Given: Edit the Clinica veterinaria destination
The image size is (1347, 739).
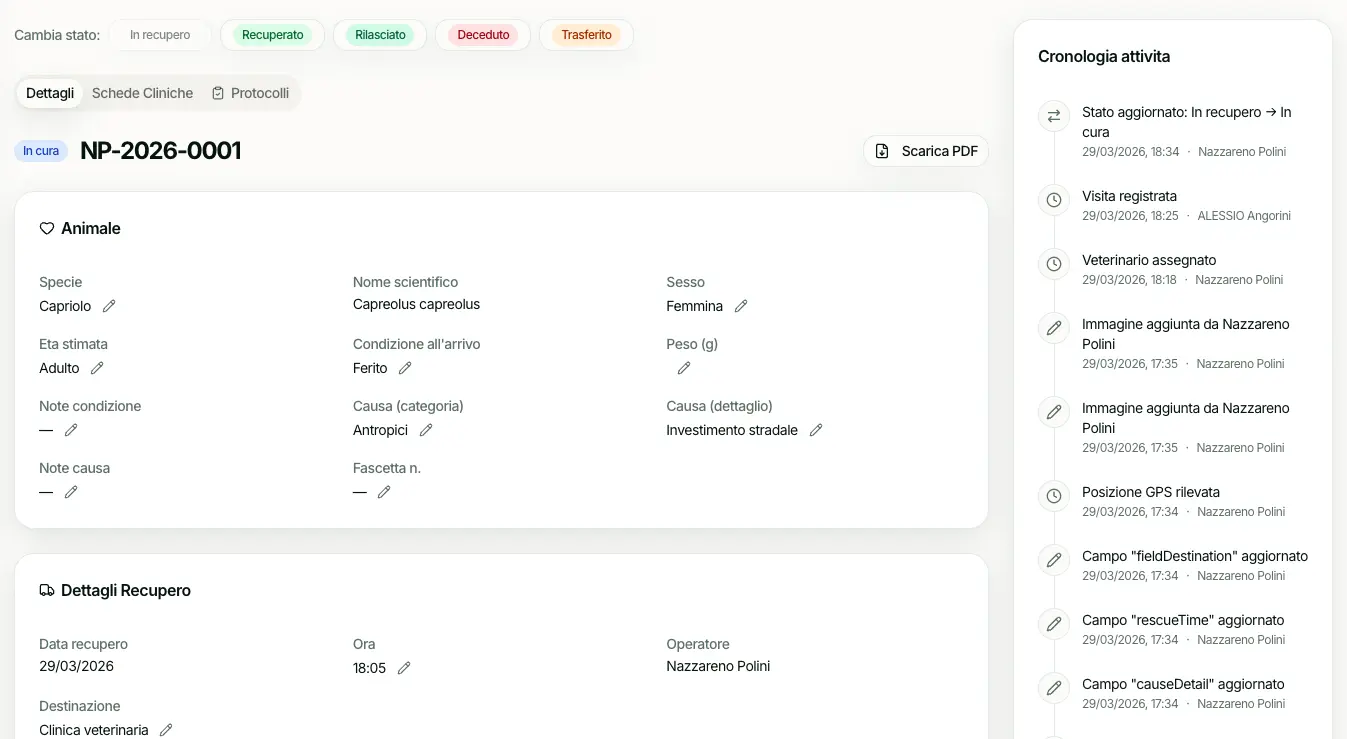Looking at the screenshot, I should coord(166,730).
